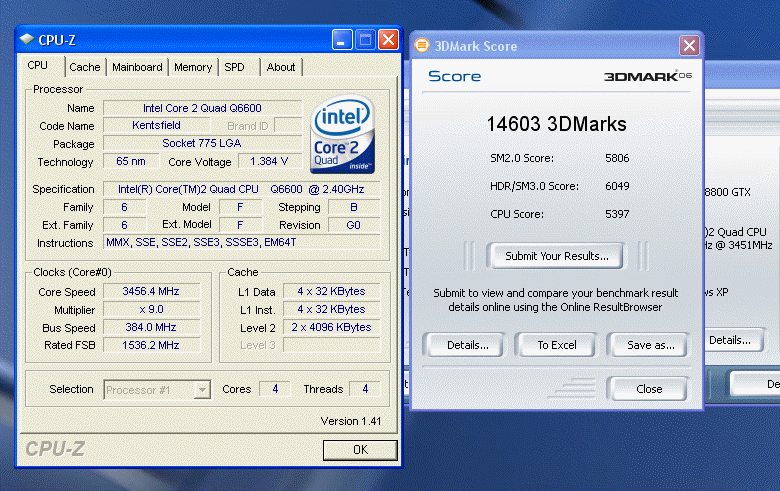
Task: Click the L1 Data value 4 x 32 KBytes
Action: click(x=332, y=291)
